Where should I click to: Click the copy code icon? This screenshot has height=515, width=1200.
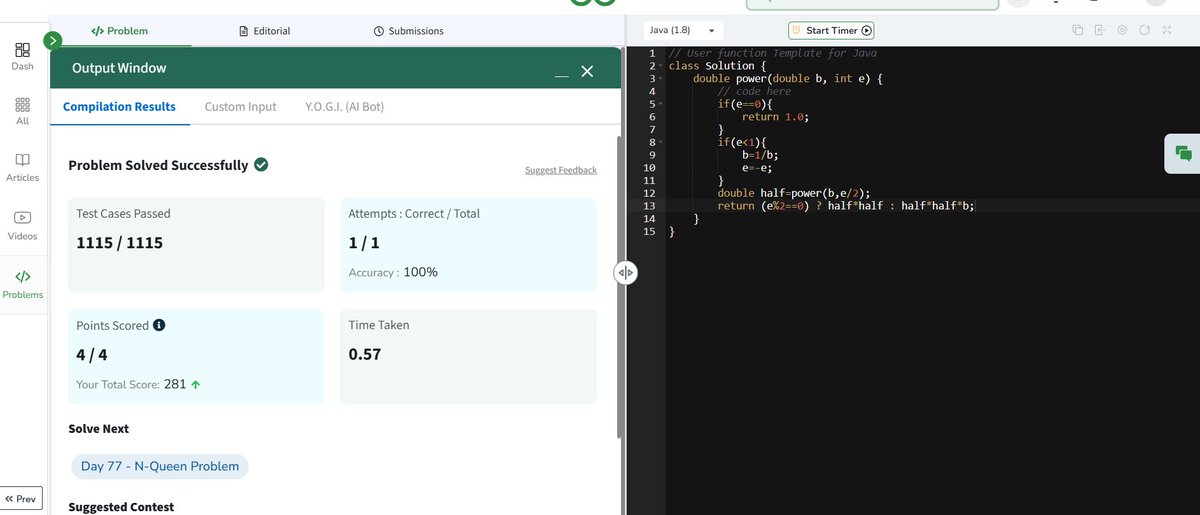[1078, 31]
